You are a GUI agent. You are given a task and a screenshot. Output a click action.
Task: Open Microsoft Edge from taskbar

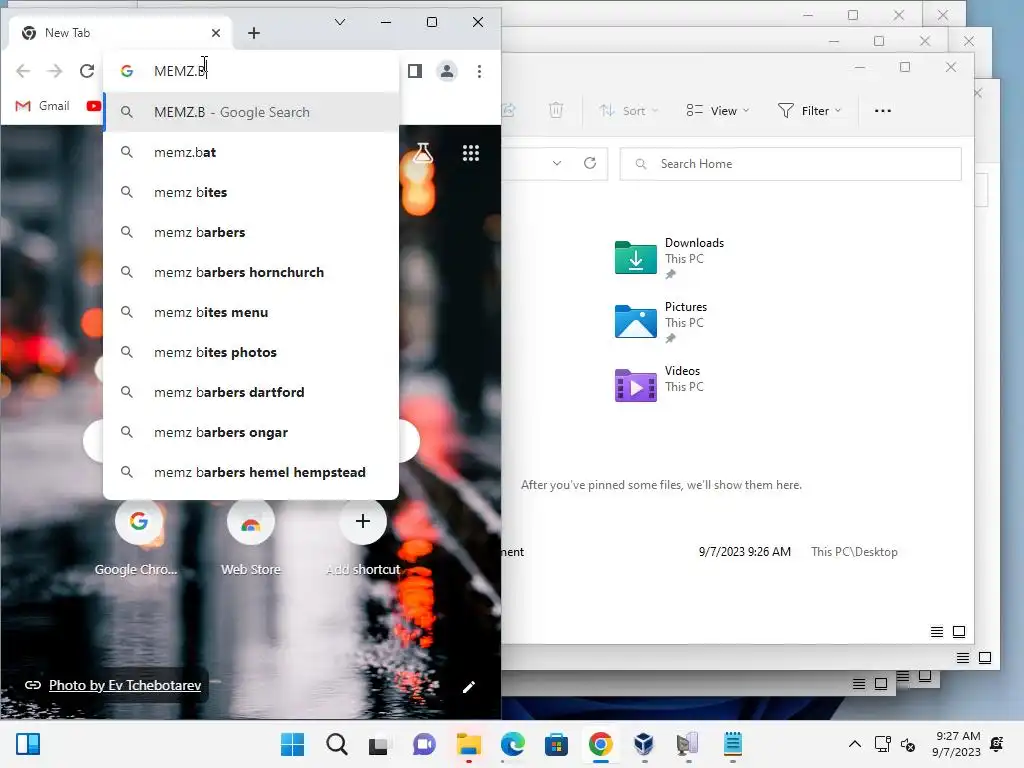click(513, 744)
